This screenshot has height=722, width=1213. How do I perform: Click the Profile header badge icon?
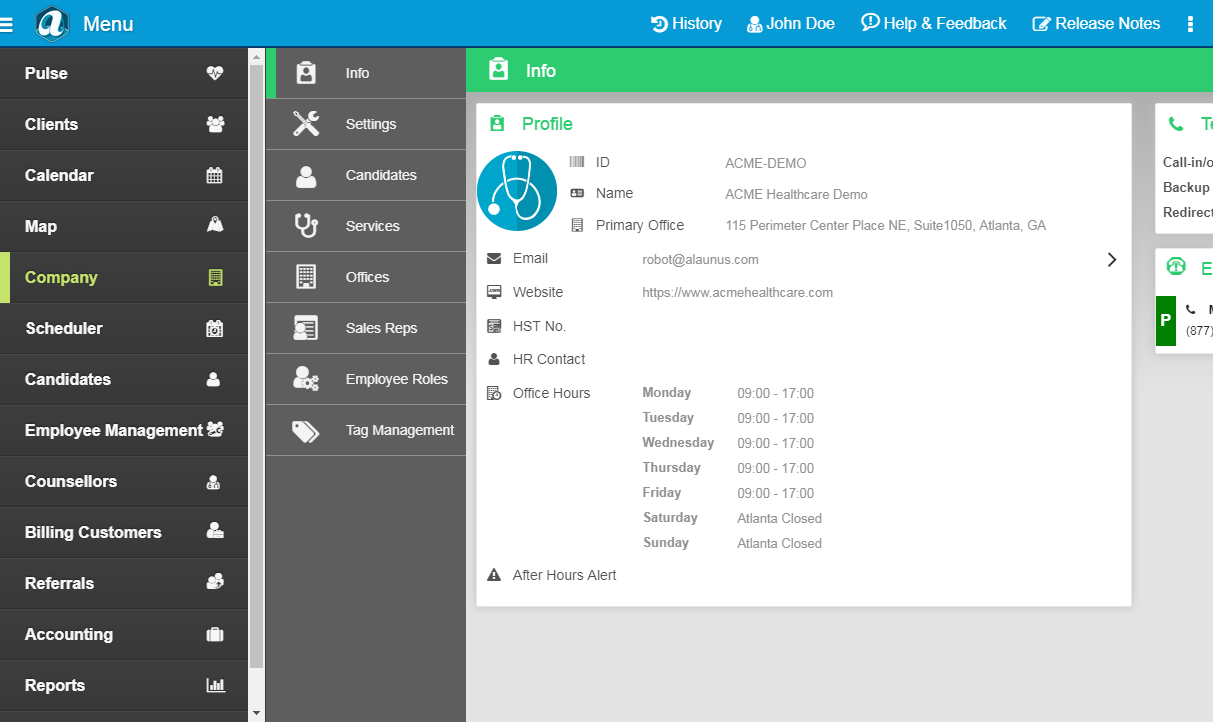coord(497,124)
